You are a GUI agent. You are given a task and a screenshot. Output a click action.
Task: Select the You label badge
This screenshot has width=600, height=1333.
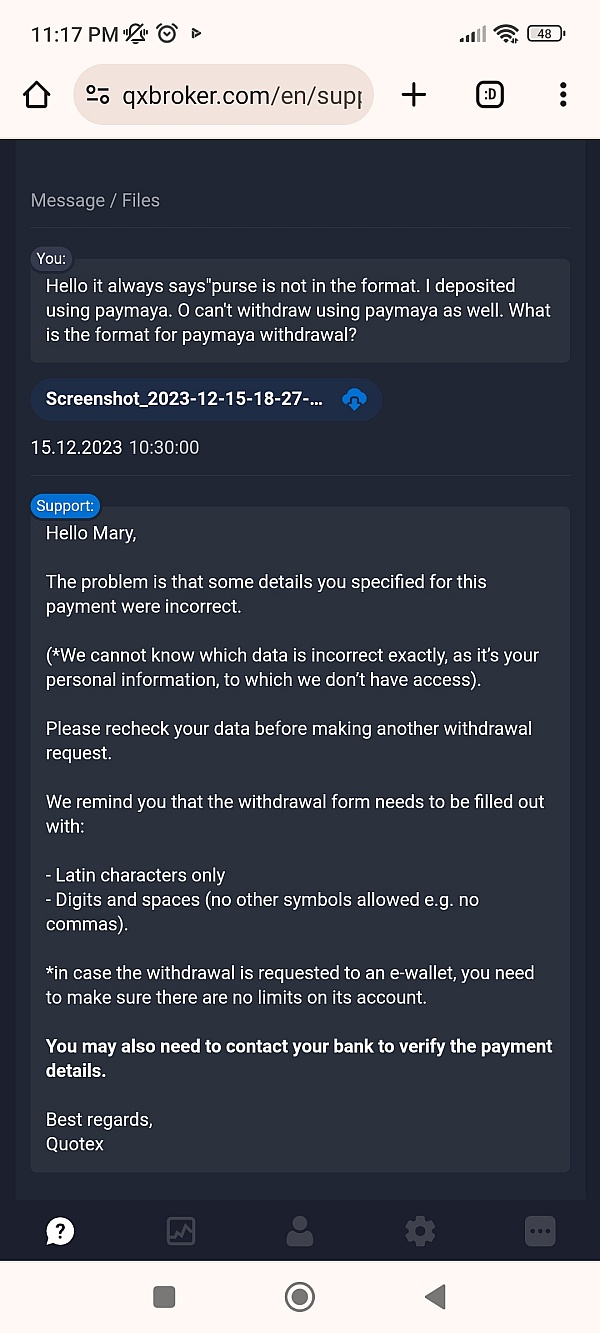click(51, 258)
